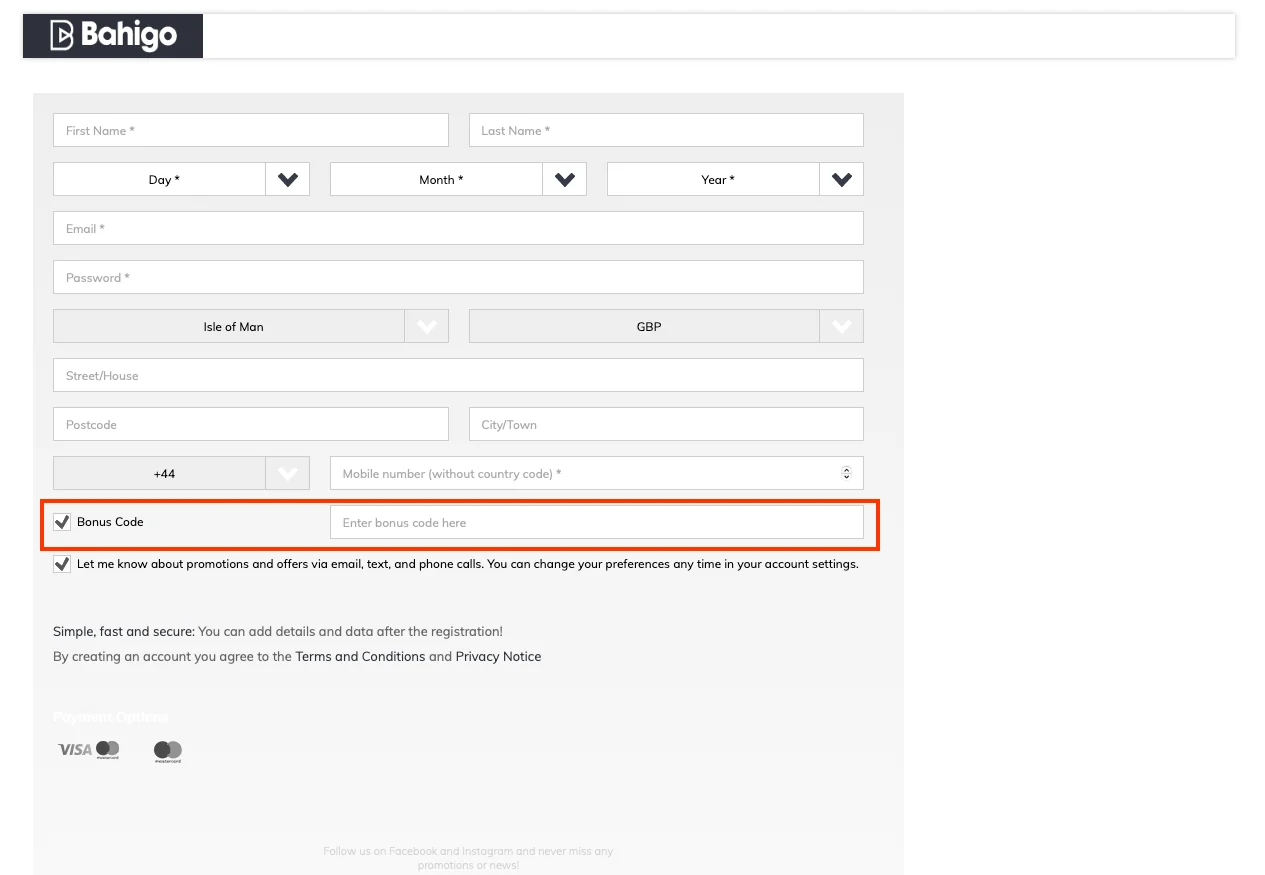This screenshot has height=875, width=1265.
Task: Click the Bahigo logo
Action: tap(113, 36)
